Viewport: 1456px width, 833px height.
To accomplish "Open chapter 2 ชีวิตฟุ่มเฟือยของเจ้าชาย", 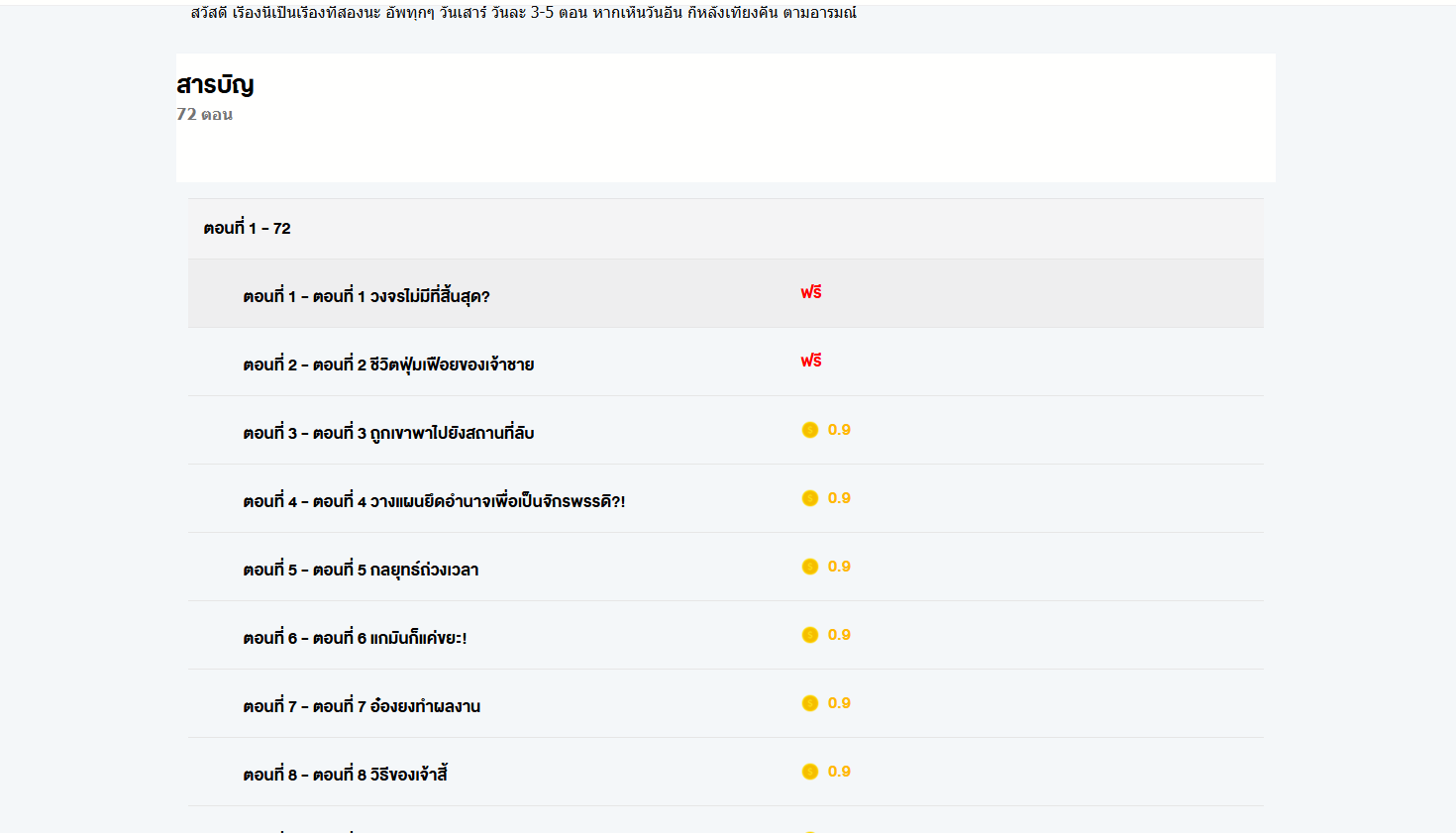I will pyautogui.click(x=388, y=364).
